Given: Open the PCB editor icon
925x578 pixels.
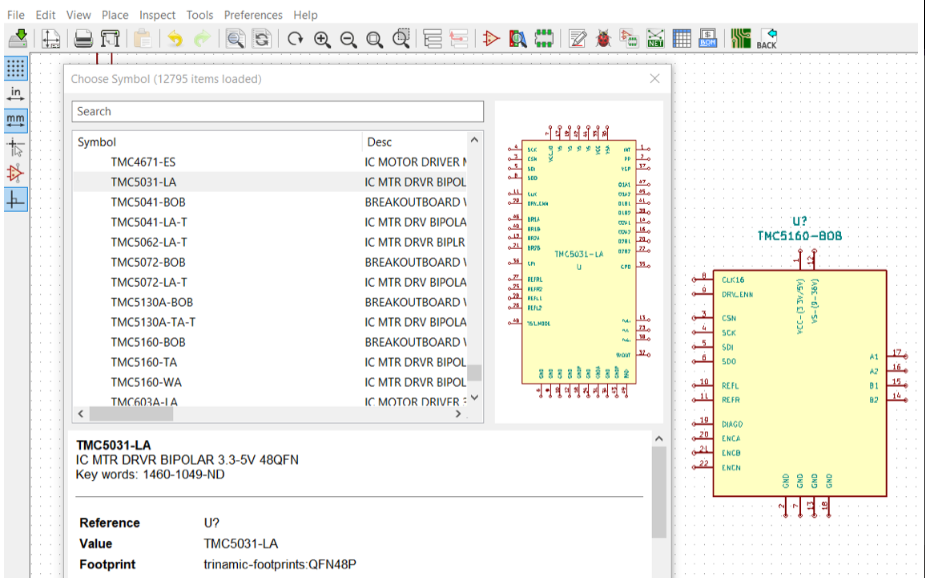Looking at the screenshot, I should coord(740,39).
